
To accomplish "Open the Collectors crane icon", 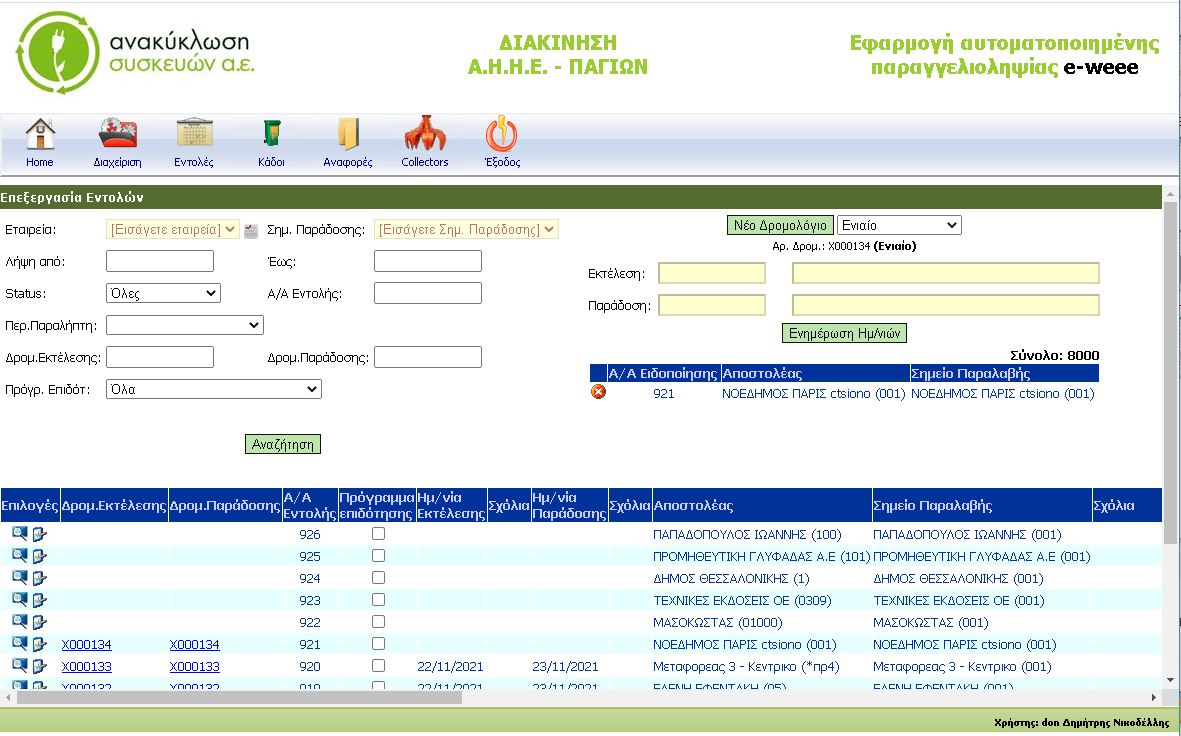I will pos(425,133).
